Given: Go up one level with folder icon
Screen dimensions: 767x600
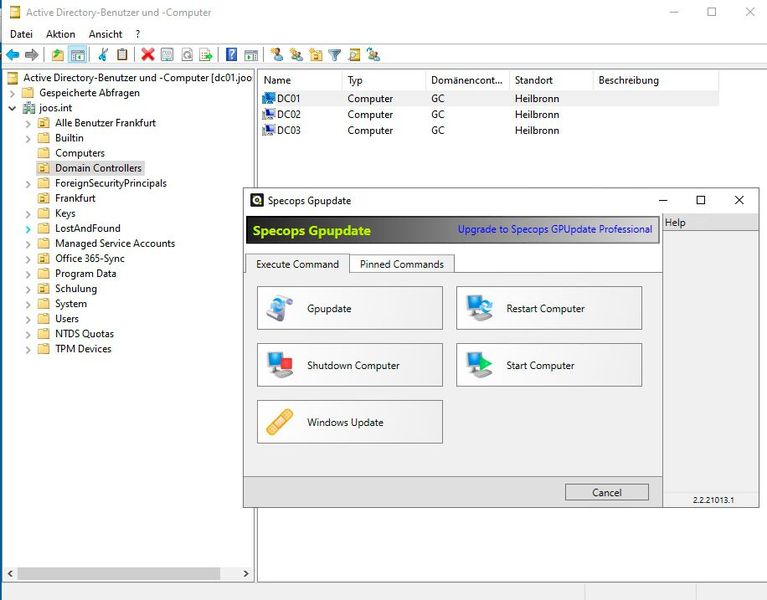Looking at the screenshot, I should [x=58, y=55].
